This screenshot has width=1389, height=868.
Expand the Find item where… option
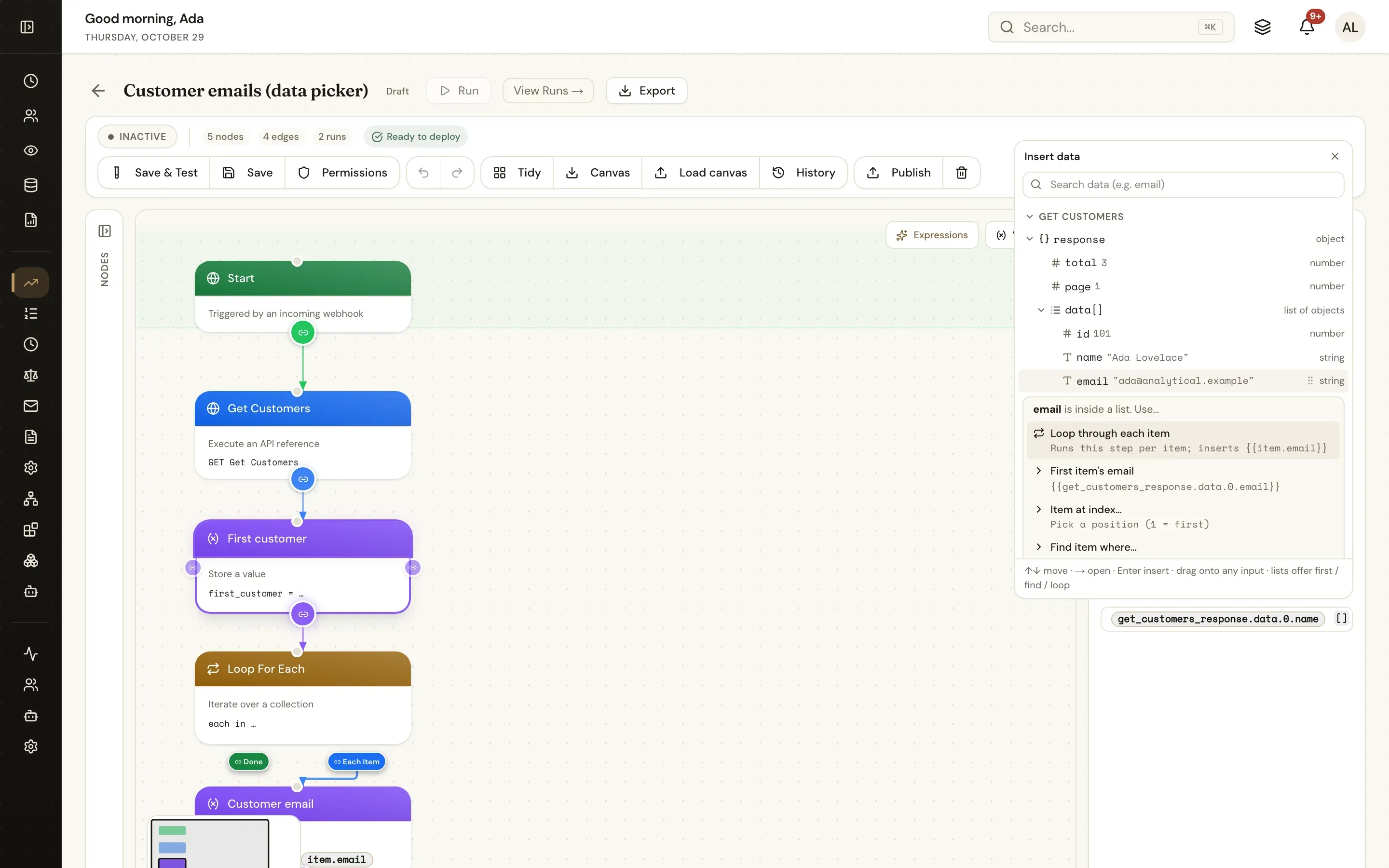1038,547
